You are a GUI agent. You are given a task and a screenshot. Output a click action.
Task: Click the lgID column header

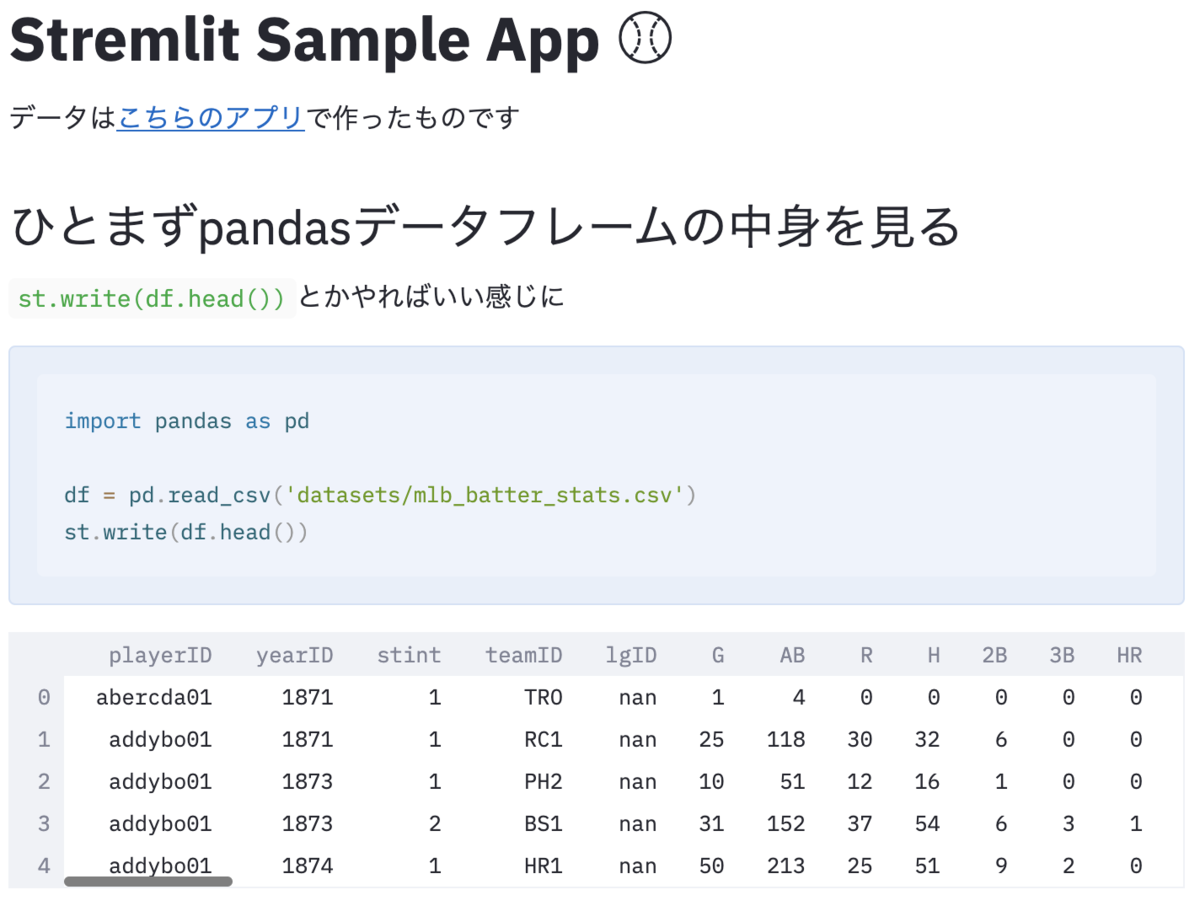point(631,656)
